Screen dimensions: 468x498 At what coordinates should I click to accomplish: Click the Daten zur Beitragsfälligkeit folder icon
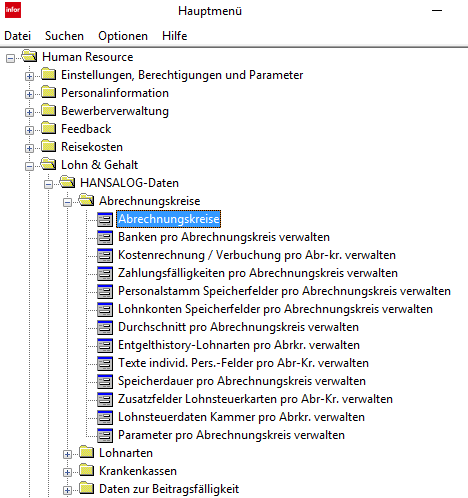click(87, 488)
